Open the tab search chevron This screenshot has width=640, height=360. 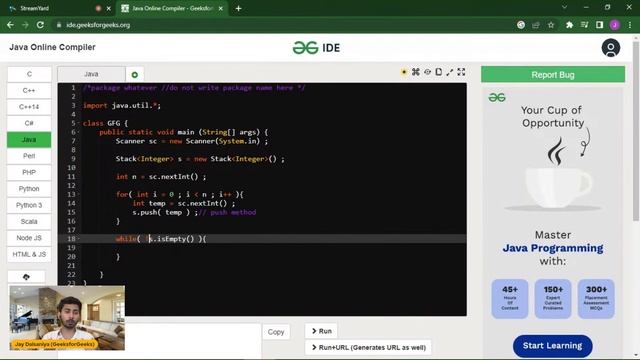point(564,7)
